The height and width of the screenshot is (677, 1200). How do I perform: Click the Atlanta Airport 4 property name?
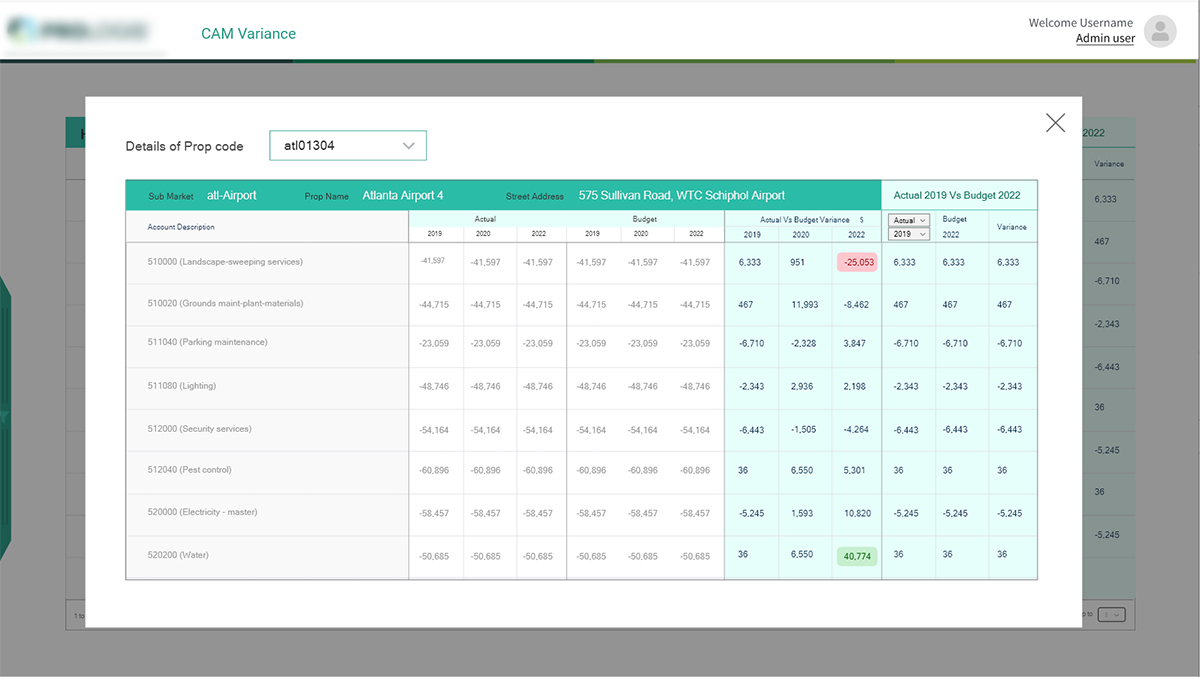coord(402,196)
